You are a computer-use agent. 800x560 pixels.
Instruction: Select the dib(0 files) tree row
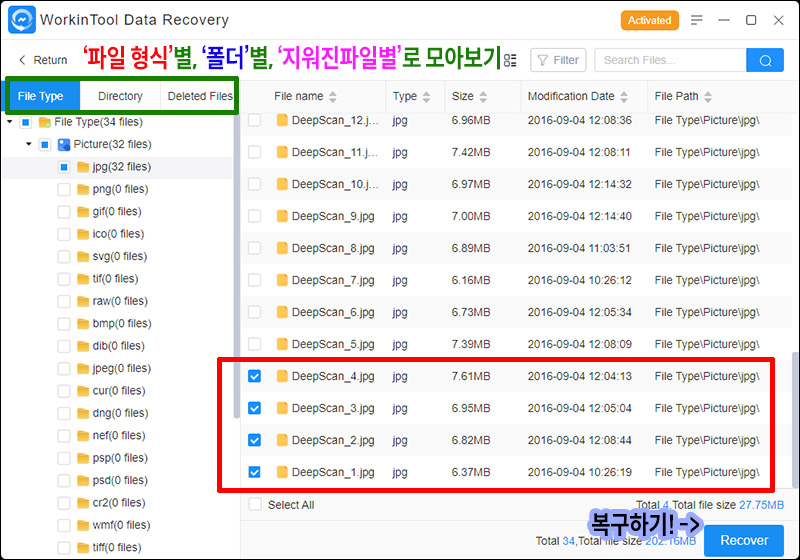click(x=118, y=346)
